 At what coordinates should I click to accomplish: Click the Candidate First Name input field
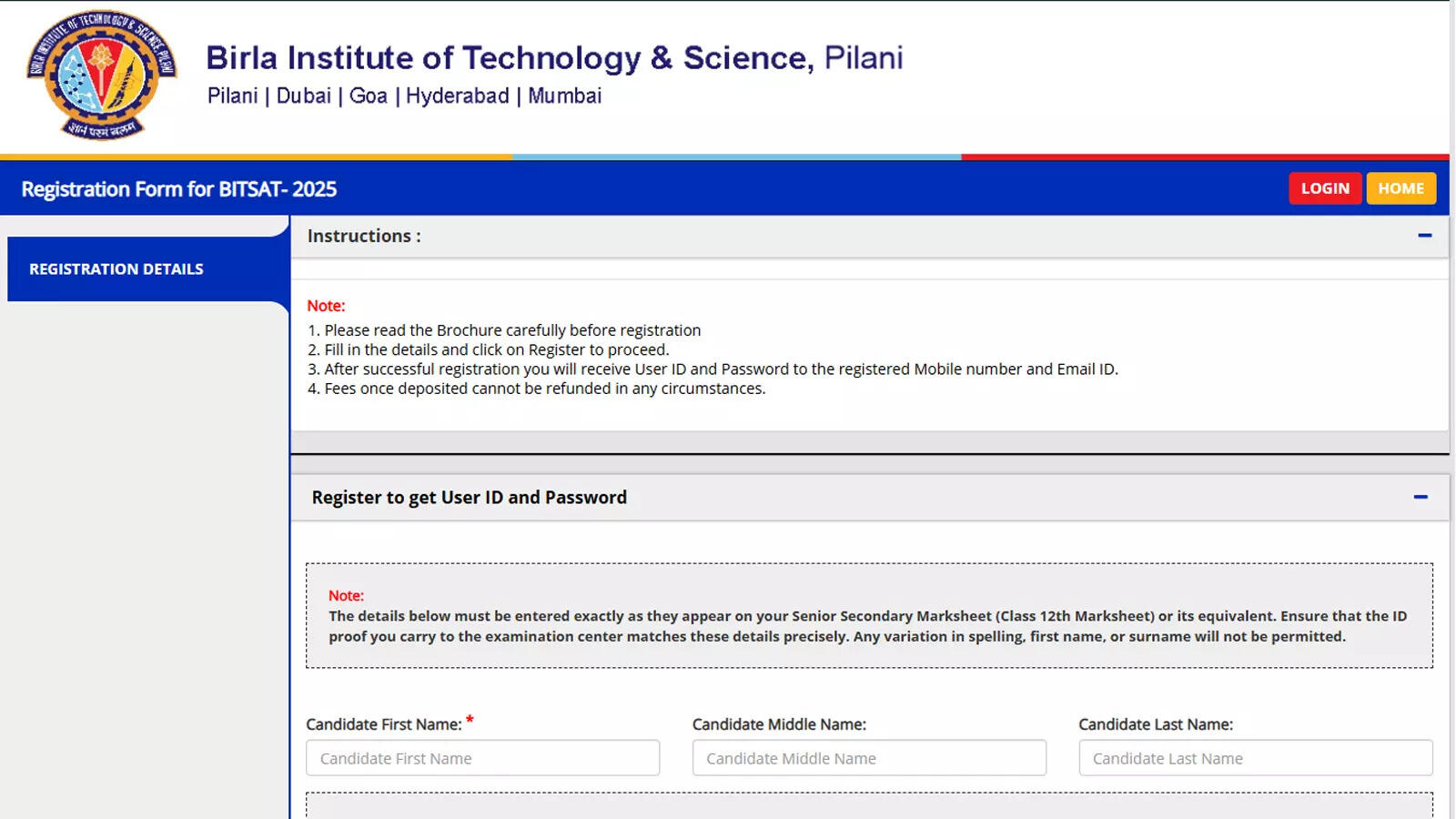[482, 757]
